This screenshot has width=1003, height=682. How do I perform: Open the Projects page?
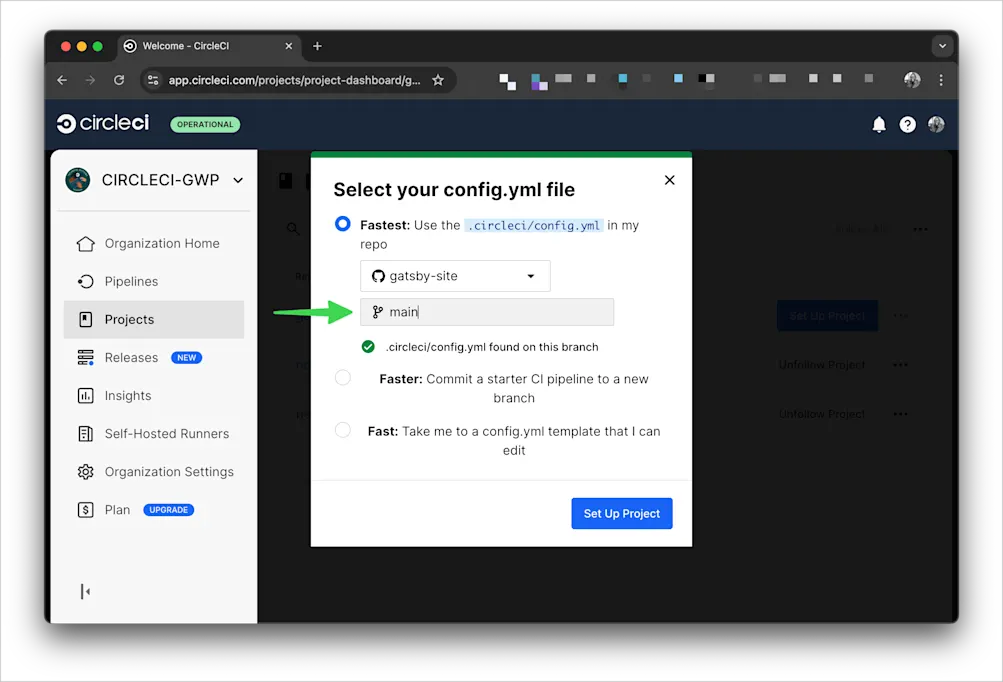pyautogui.click(x=154, y=319)
